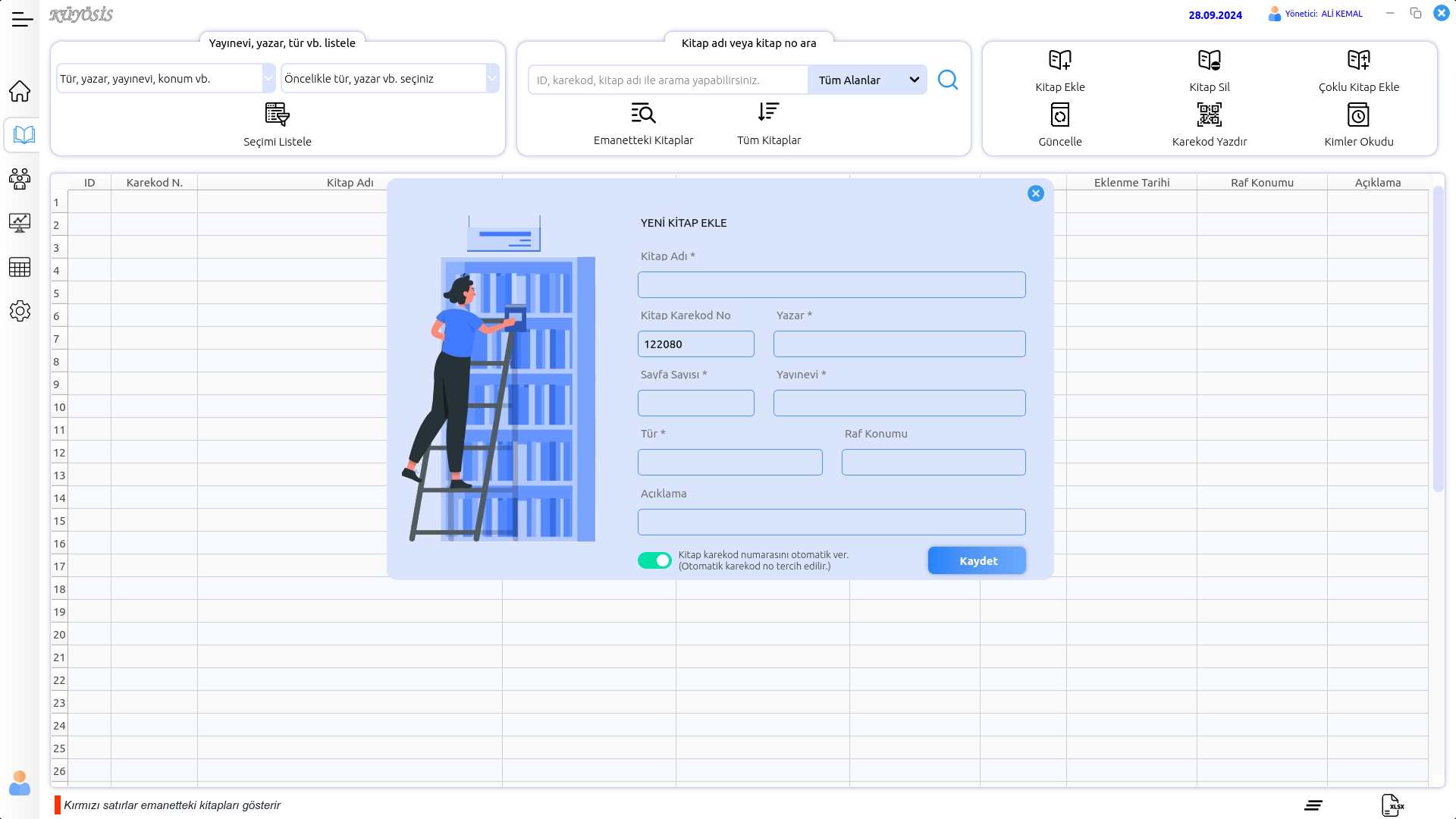1456x819 pixels.
Task: Click Tüm Kitaplar sort icon
Action: click(768, 113)
